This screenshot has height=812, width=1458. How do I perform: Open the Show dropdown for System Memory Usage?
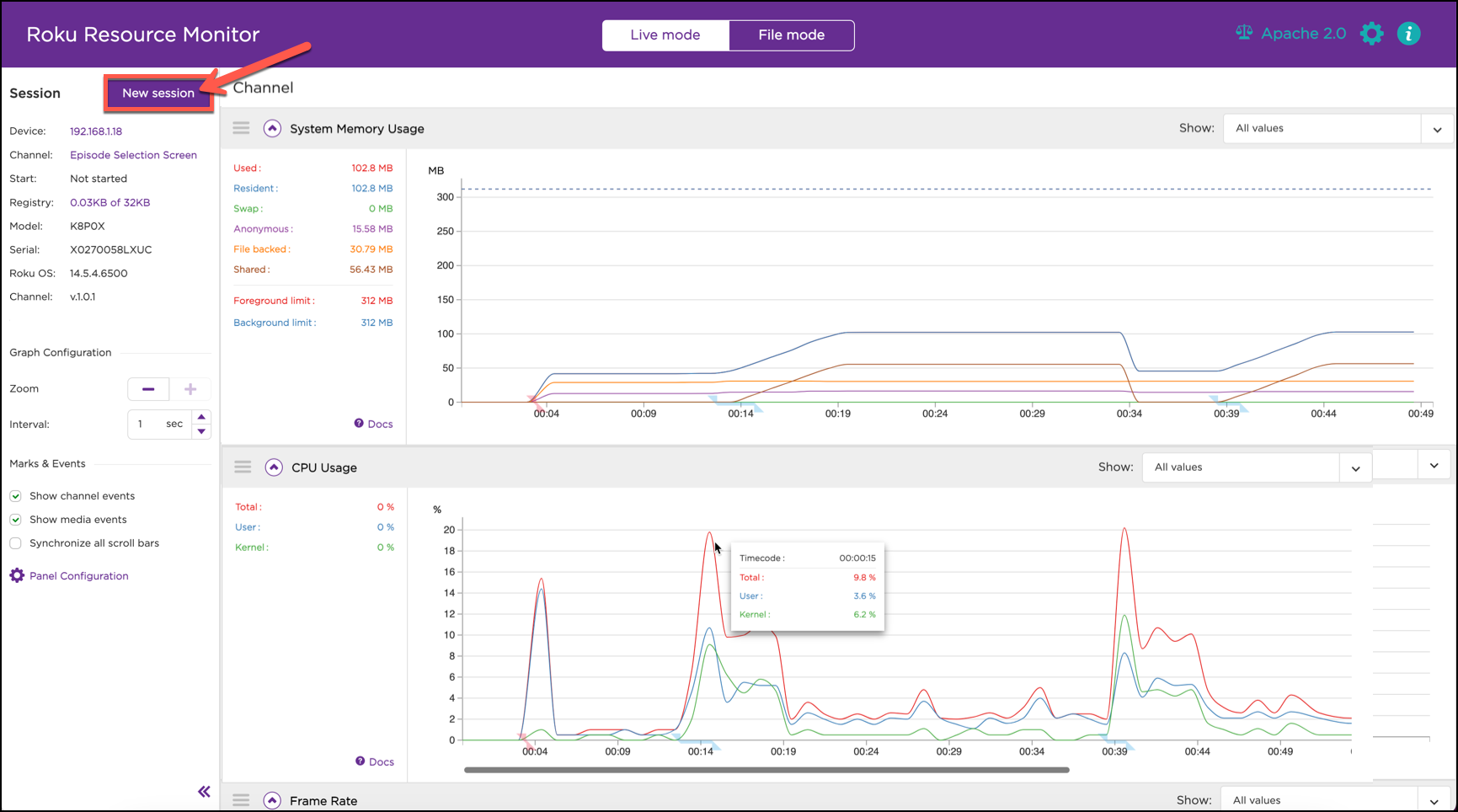coord(1437,128)
